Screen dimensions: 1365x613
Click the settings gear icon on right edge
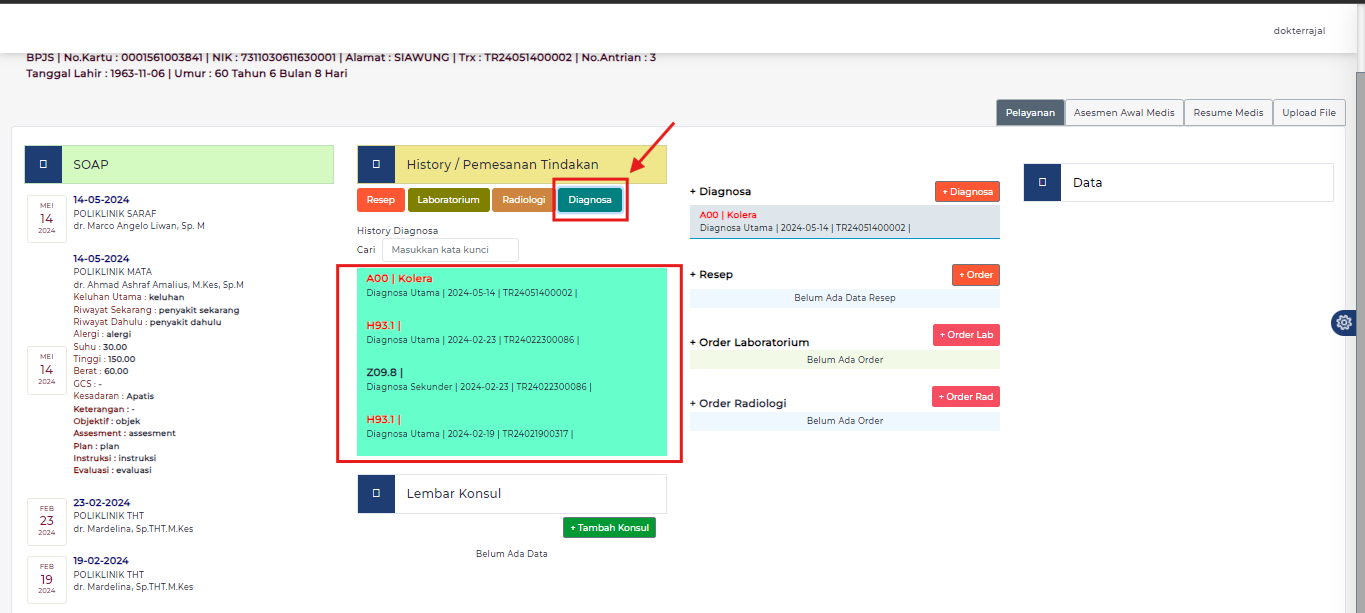tap(1344, 322)
